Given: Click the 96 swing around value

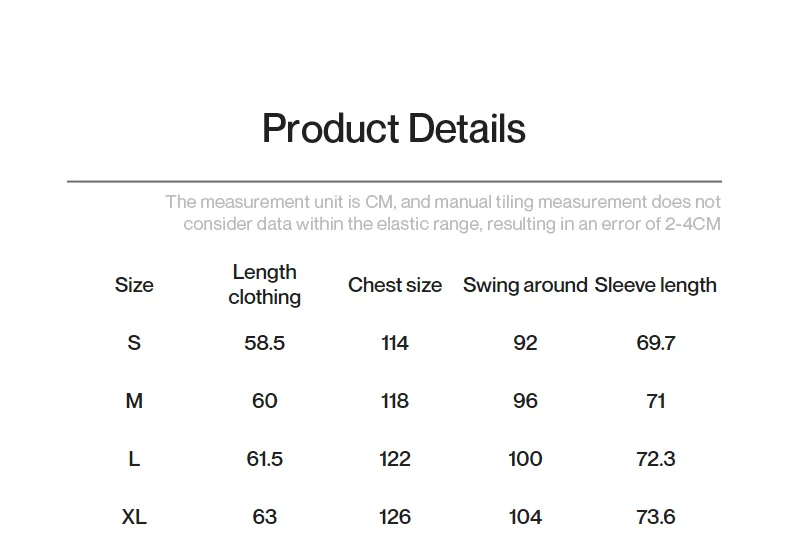Looking at the screenshot, I should pos(525,401).
